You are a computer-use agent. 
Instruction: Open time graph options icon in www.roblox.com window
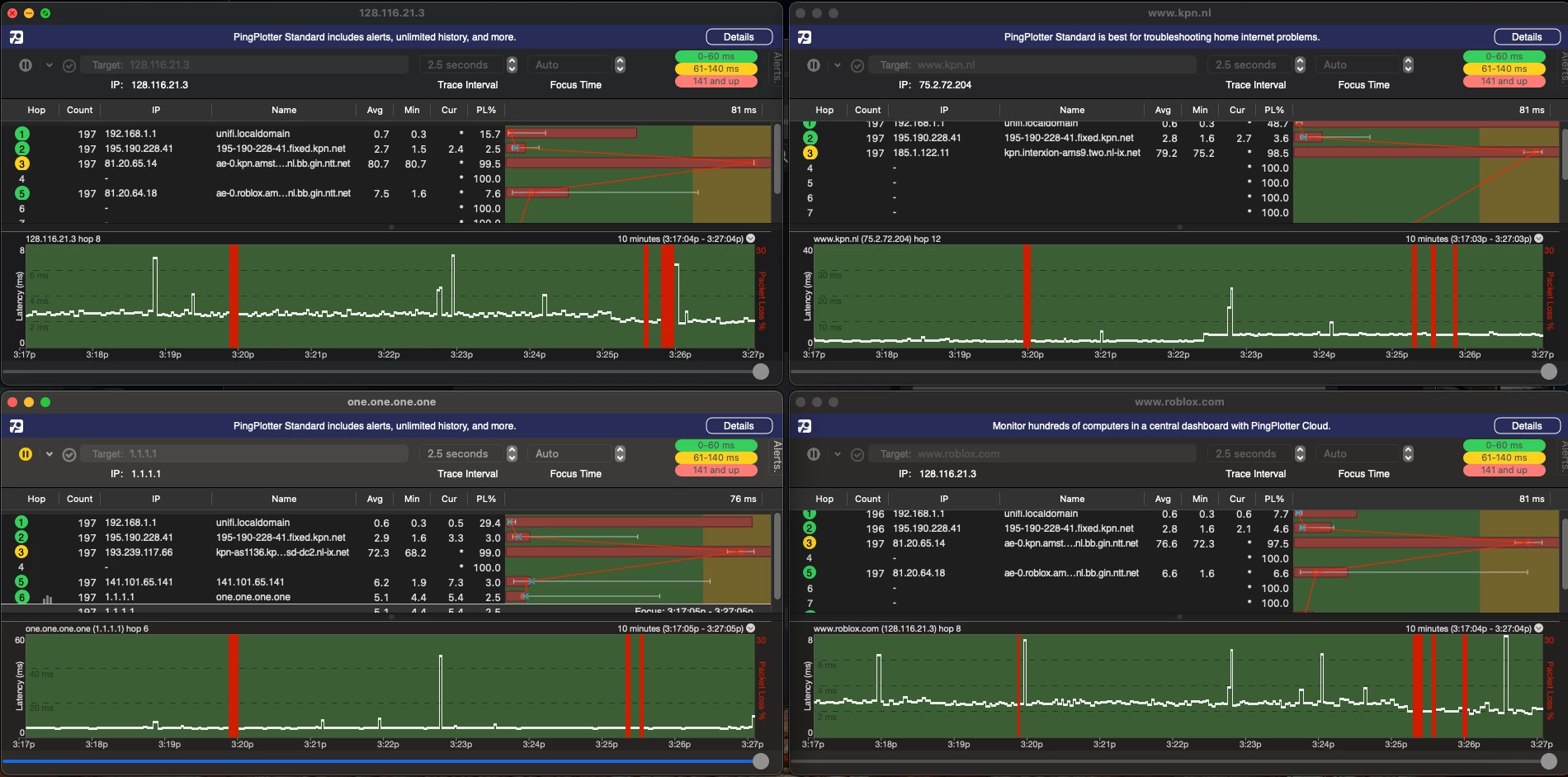point(1539,628)
